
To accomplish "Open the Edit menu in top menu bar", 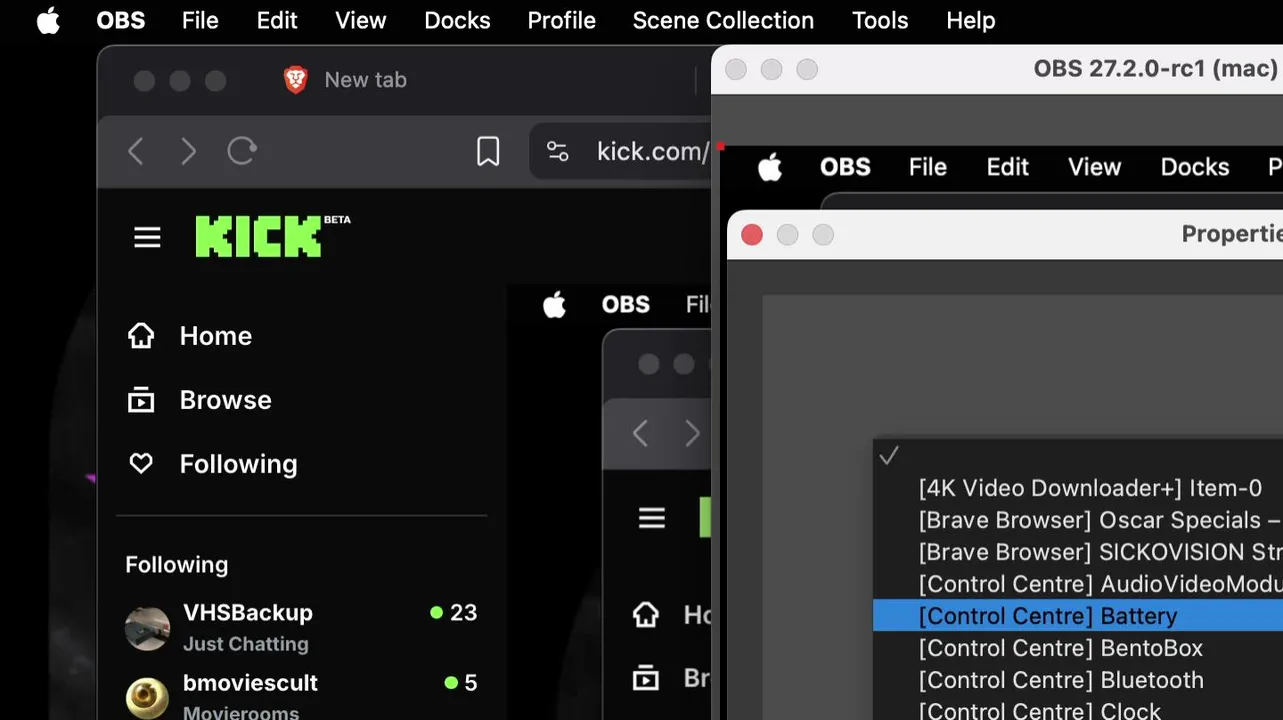I will tap(277, 20).
